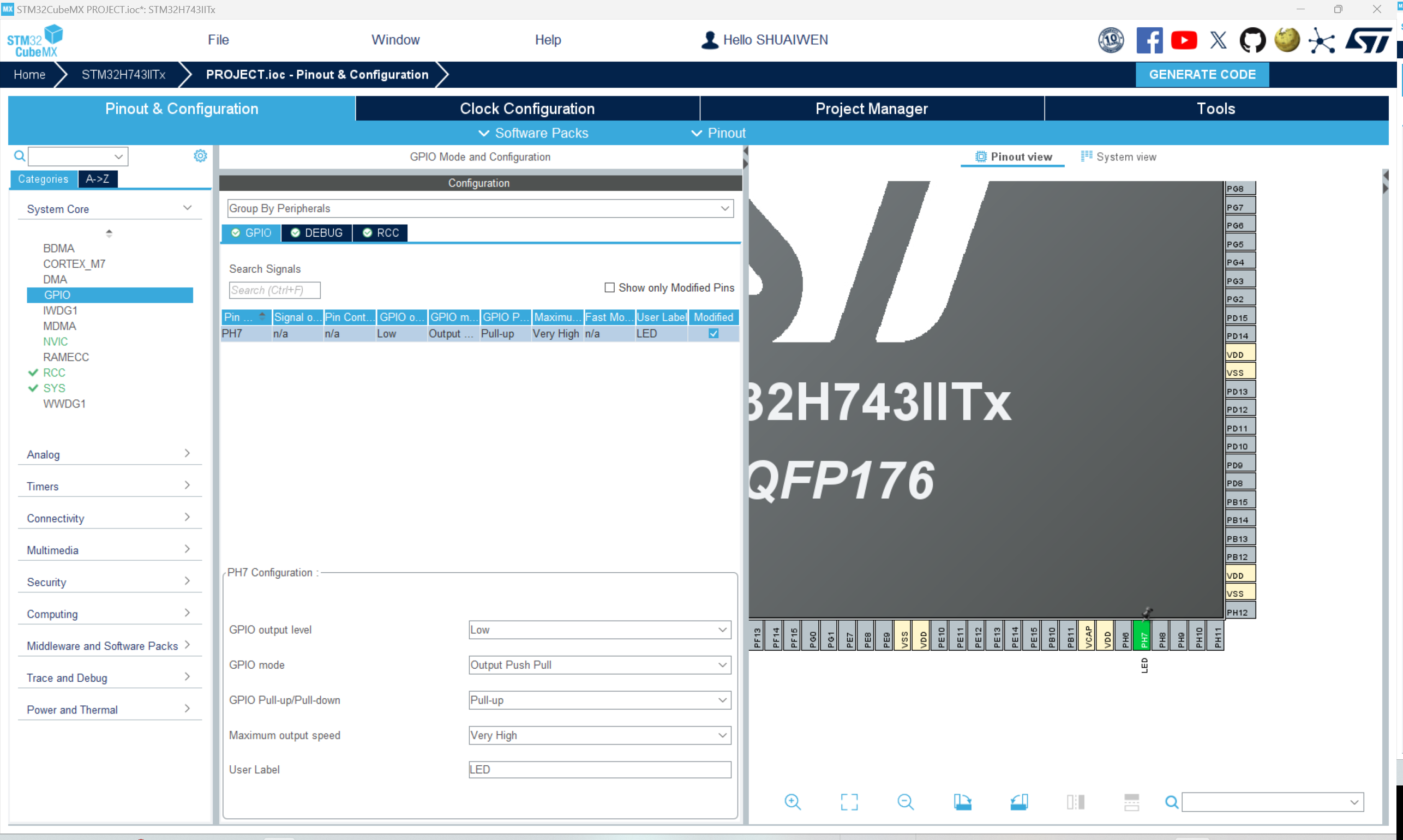The height and width of the screenshot is (840, 1403).
Task: Click the User Label input field
Action: [x=599, y=769]
